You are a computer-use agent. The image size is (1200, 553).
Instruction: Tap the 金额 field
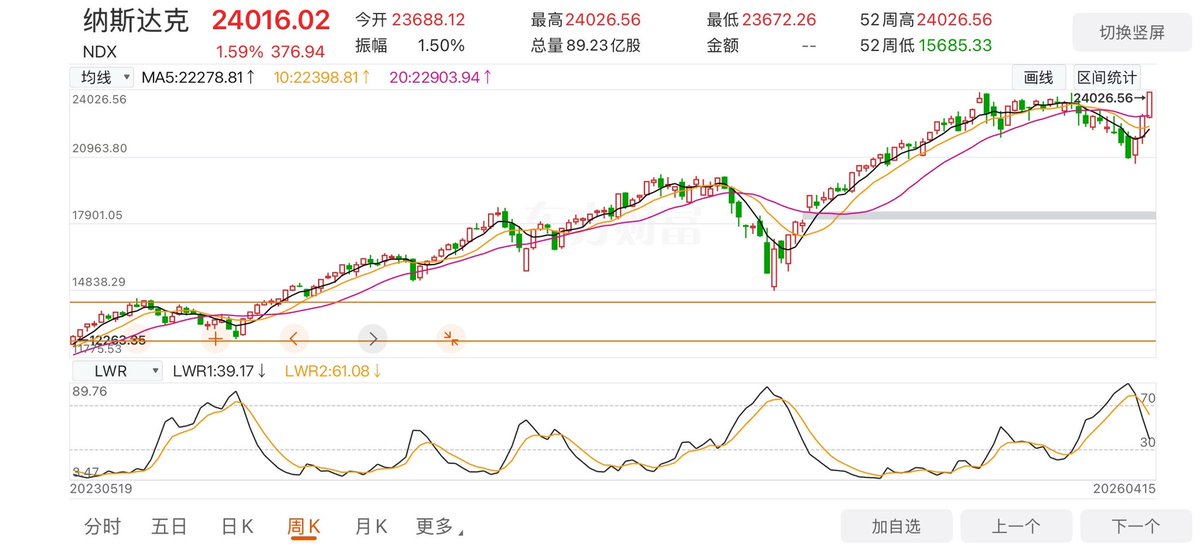(x=763, y=45)
